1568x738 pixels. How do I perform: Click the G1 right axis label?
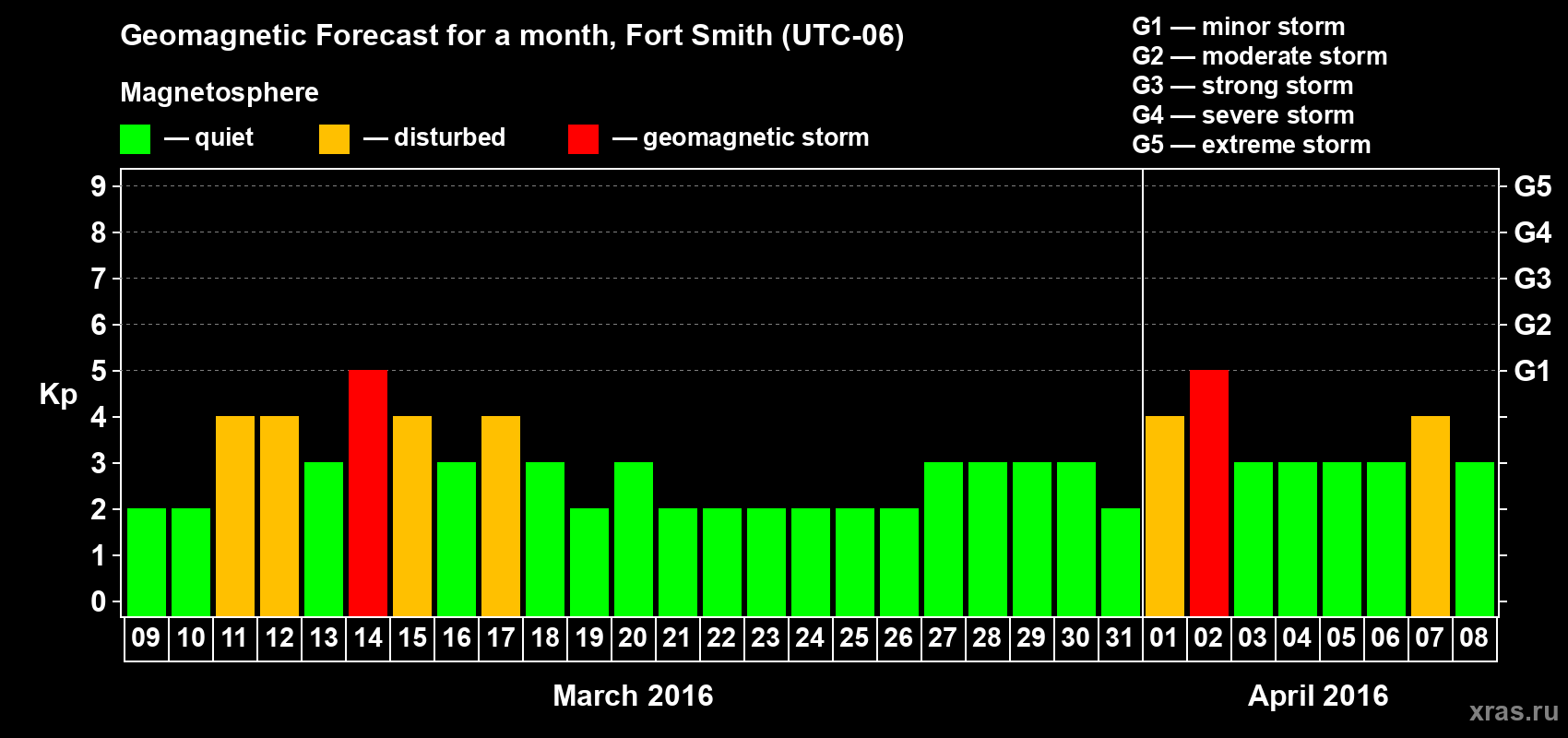point(1532,371)
